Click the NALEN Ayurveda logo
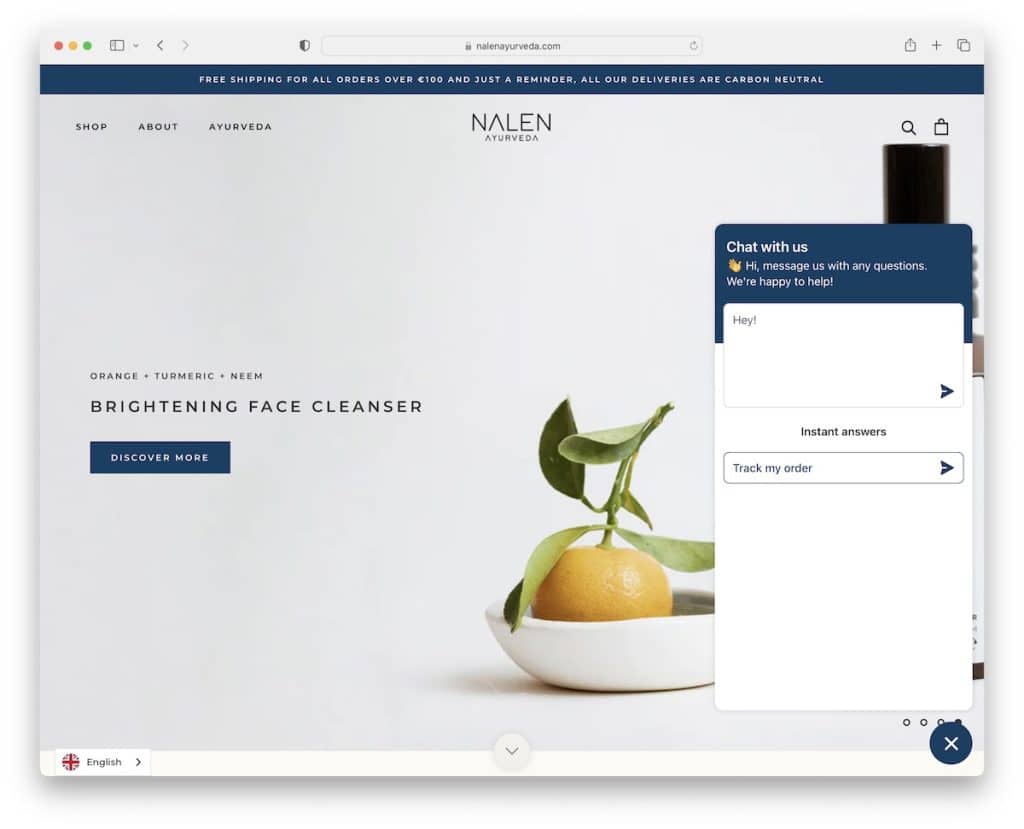Image resolution: width=1024 pixels, height=829 pixels. 511,127
